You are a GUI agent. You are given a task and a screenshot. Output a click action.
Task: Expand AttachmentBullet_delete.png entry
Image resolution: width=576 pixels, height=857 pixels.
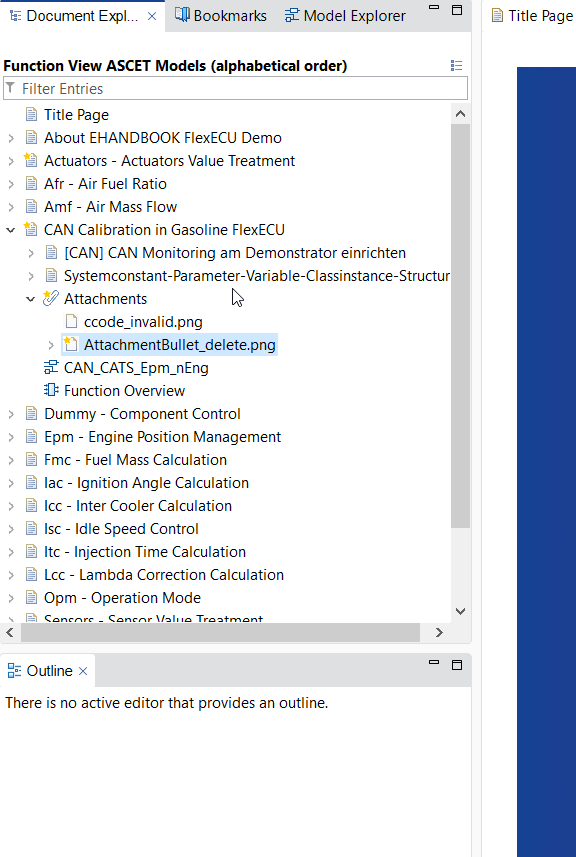[x=51, y=345]
